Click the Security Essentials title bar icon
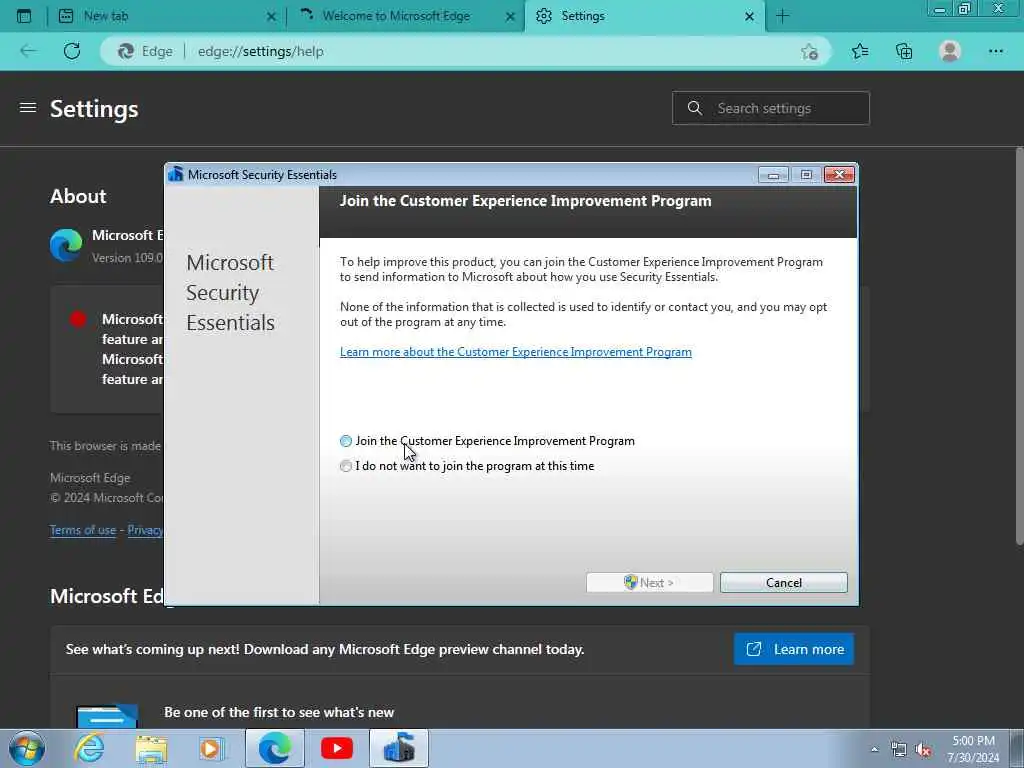The image size is (1024, 768). tap(176, 174)
